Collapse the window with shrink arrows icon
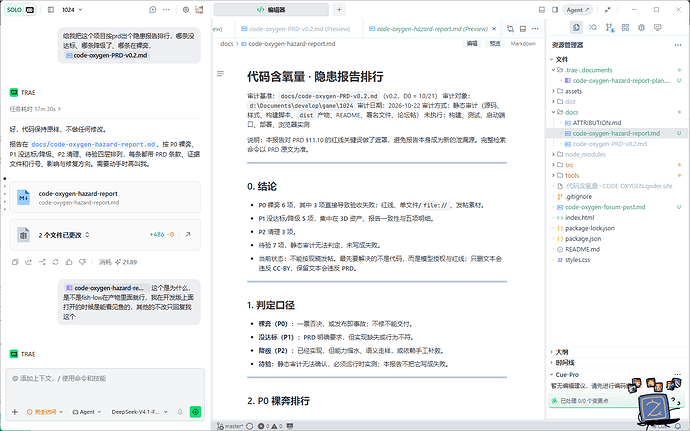This screenshot has width=690, height=431. 607,9
